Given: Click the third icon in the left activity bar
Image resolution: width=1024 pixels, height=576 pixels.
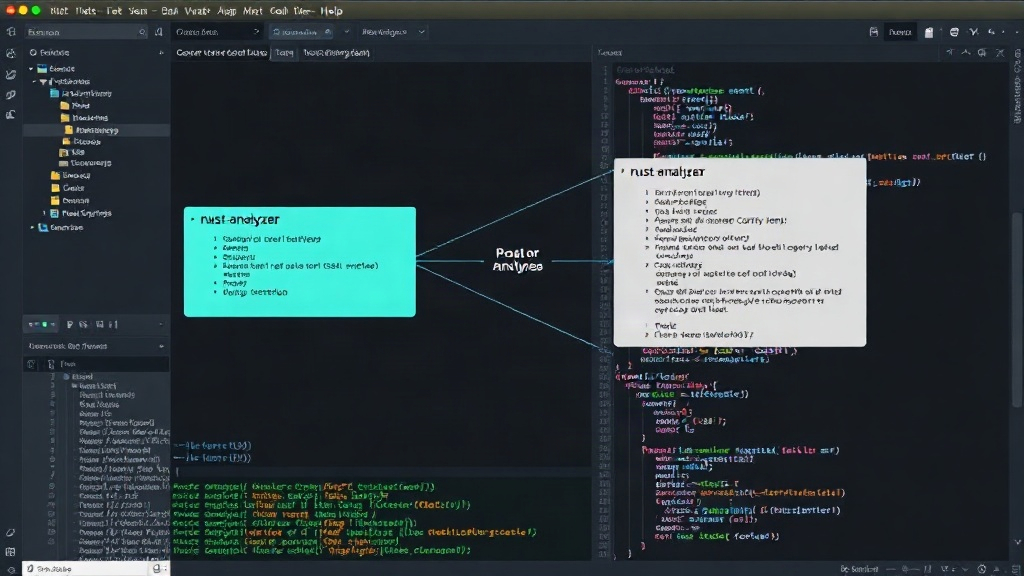Looking at the screenshot, I should (x=11, y=74).
